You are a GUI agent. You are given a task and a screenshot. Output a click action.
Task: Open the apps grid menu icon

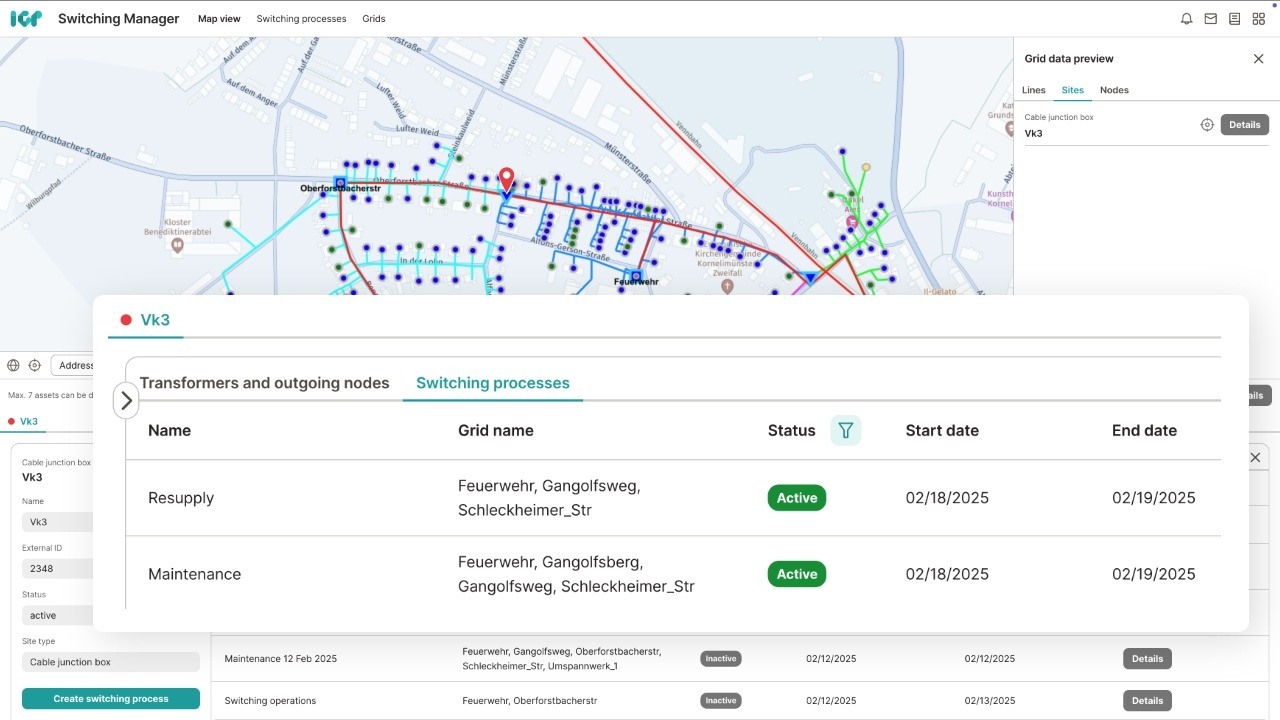1258,19
